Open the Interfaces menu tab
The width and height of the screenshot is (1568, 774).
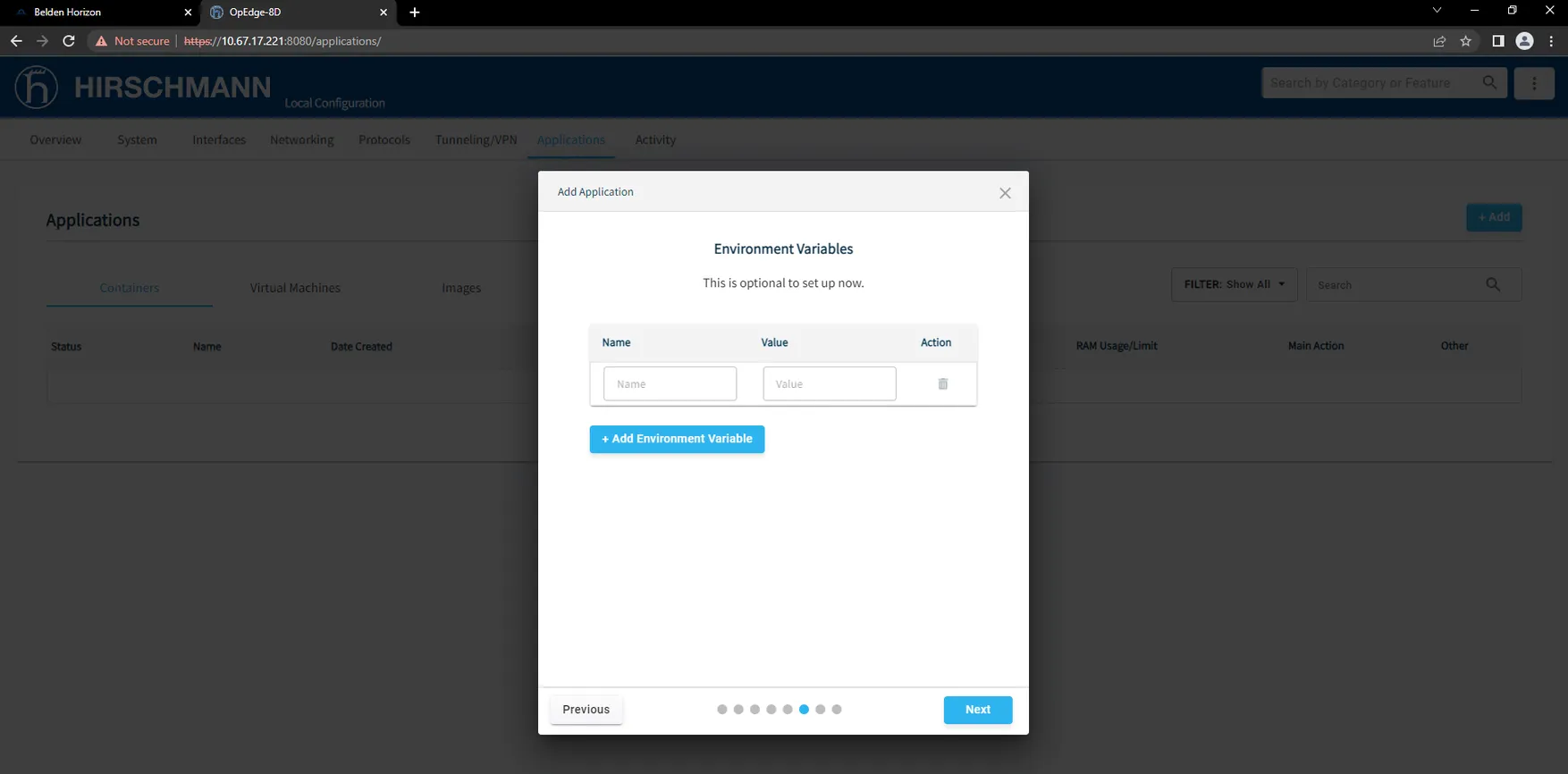(x=219, y=139)
